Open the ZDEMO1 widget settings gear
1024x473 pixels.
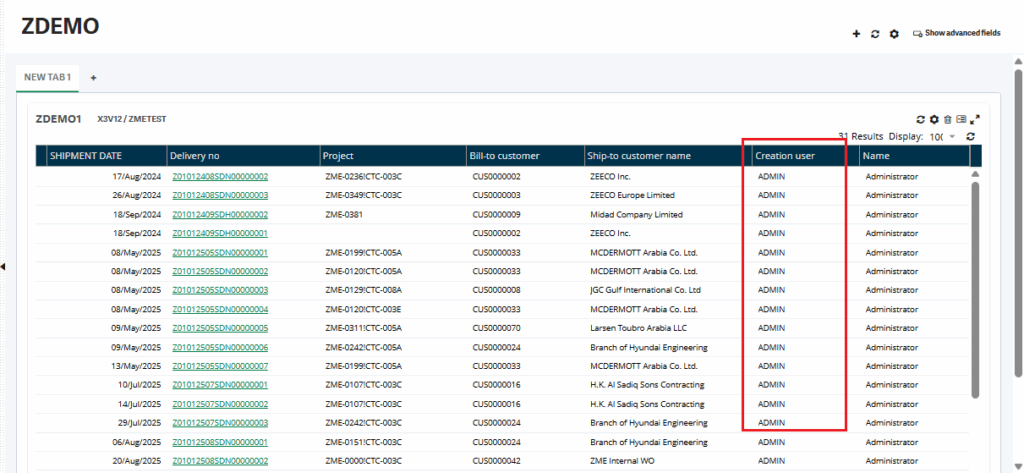point(934,119)
